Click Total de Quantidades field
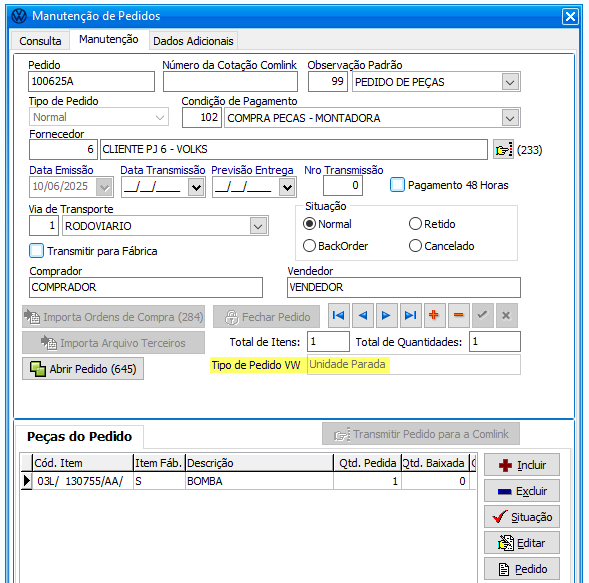Image resolution: width=589 pixels, height=583 pixels. coord(495,341)
